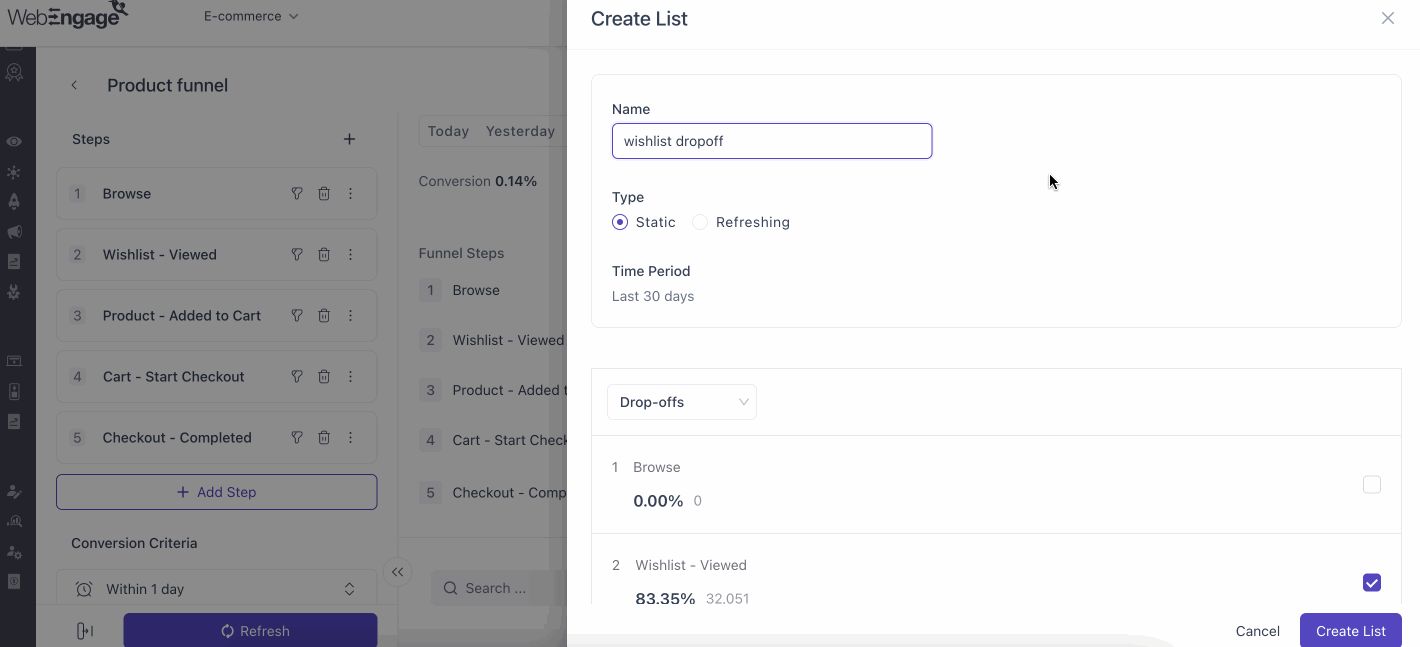Switch to the Yesterday date tab
The height and width of the screenshot is (647, 1420).
click(x=520, y=131)
